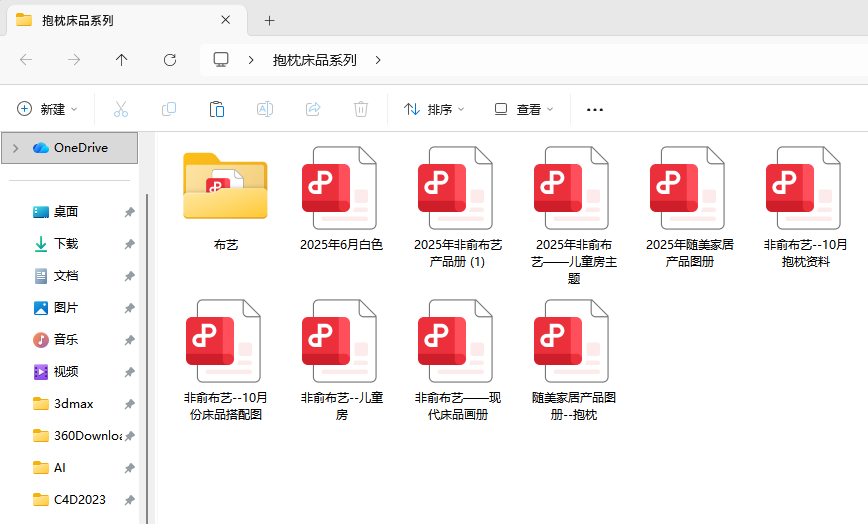This screenshot has width=868, height=524.
Task: Select the 下载 (Downloads) quick access item
Action: [66, 244]
